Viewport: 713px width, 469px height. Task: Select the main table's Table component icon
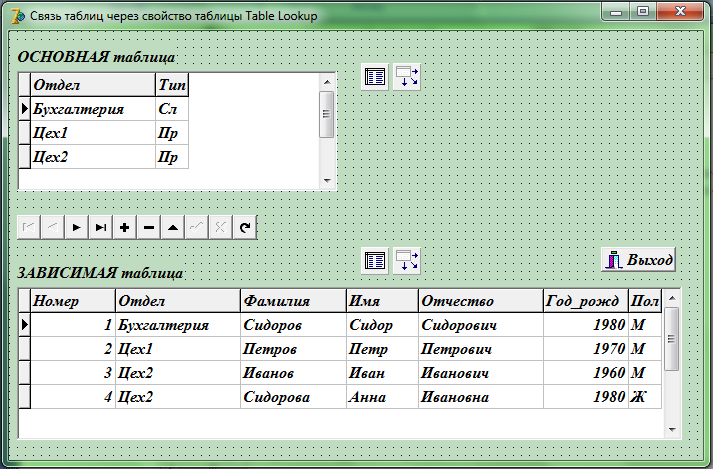pos(375,76)
